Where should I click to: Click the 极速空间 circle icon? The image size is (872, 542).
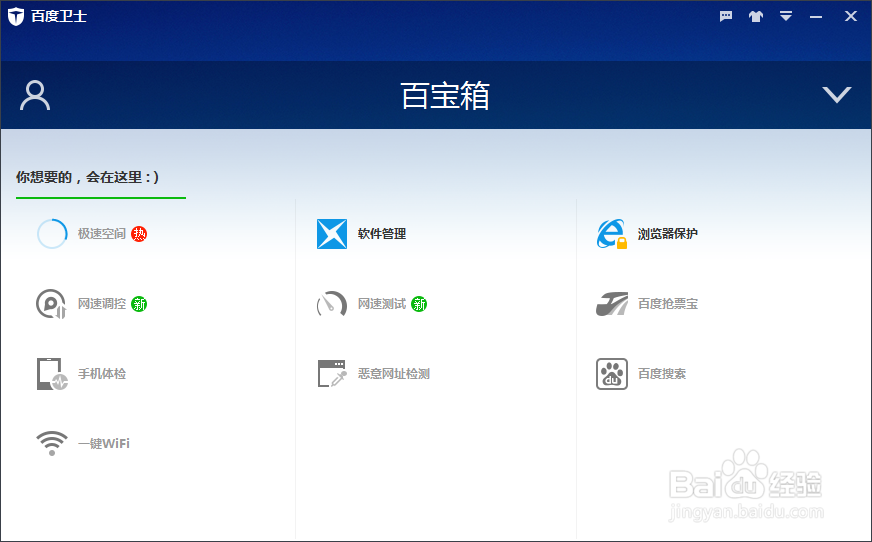tap(52, 233)
